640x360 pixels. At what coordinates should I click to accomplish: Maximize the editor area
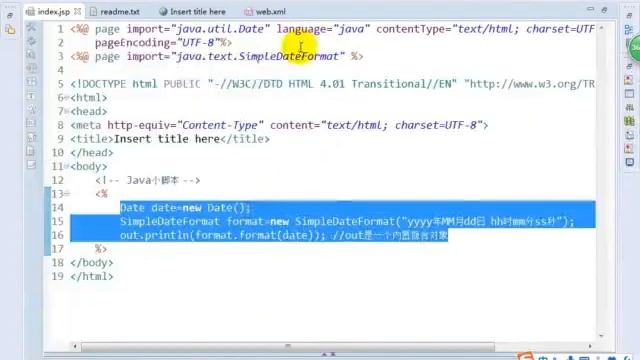[x=604, y=9]
